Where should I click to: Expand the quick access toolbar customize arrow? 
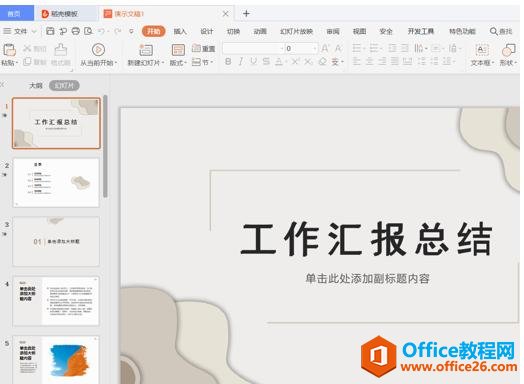coord(131,31)
